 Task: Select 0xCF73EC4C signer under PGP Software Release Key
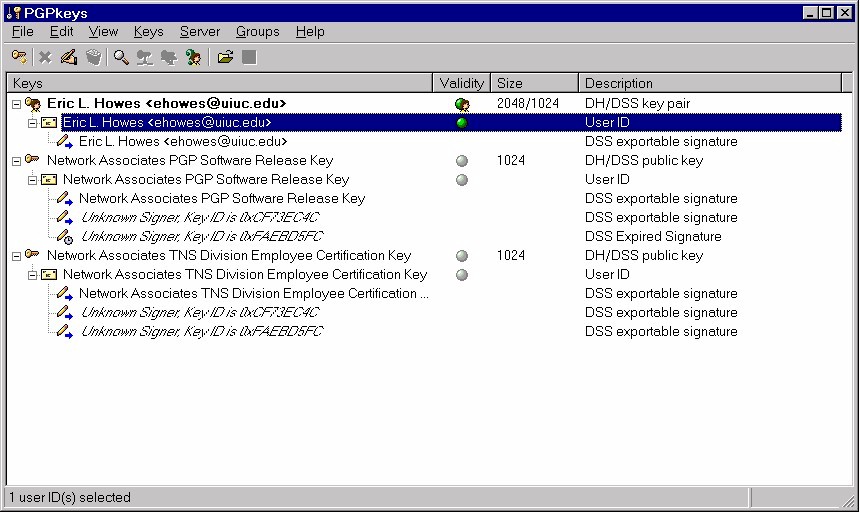coord(200,218)
